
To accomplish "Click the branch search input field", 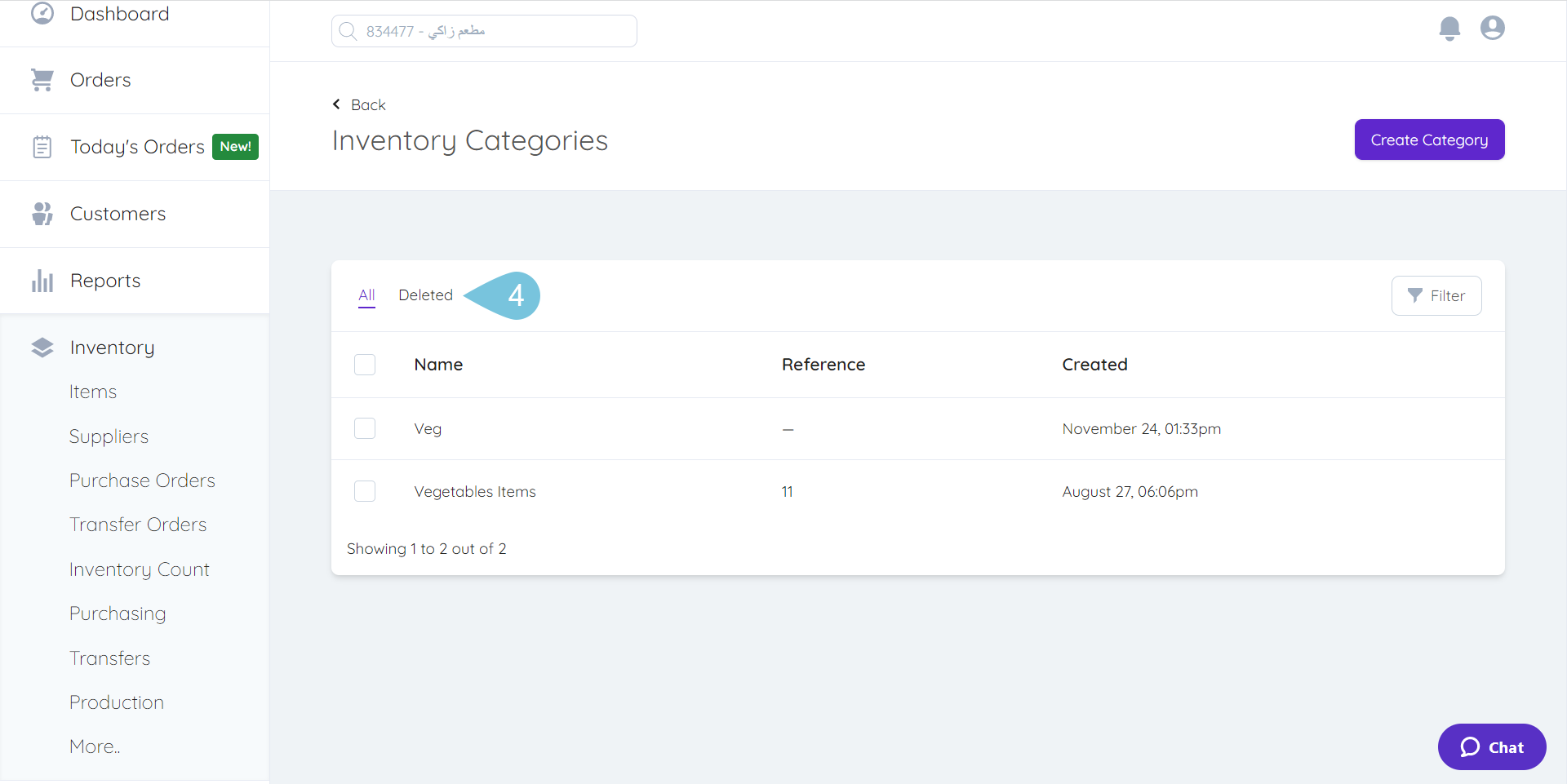I will (484, 31).
